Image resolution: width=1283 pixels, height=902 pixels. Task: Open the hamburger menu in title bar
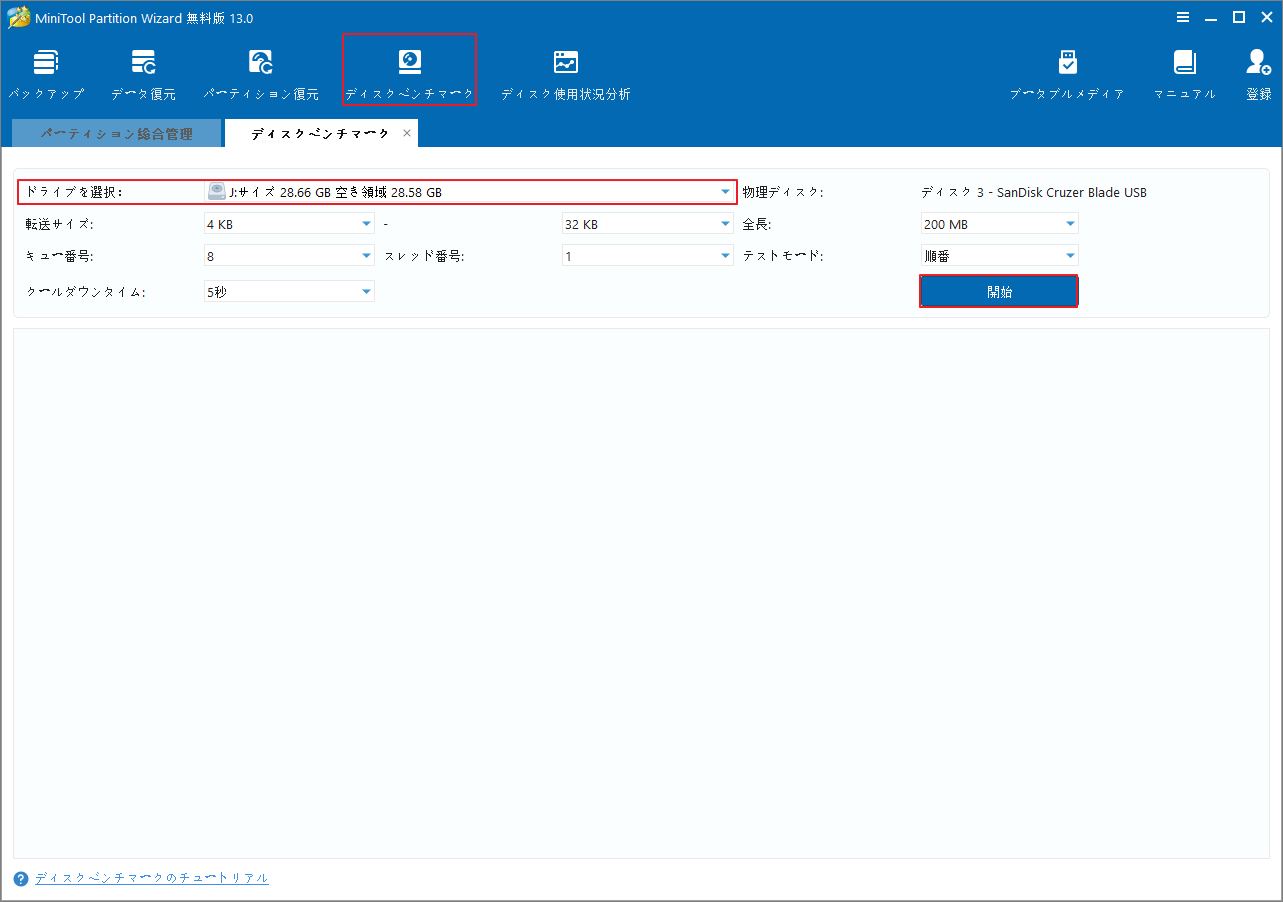point(1183,17)
